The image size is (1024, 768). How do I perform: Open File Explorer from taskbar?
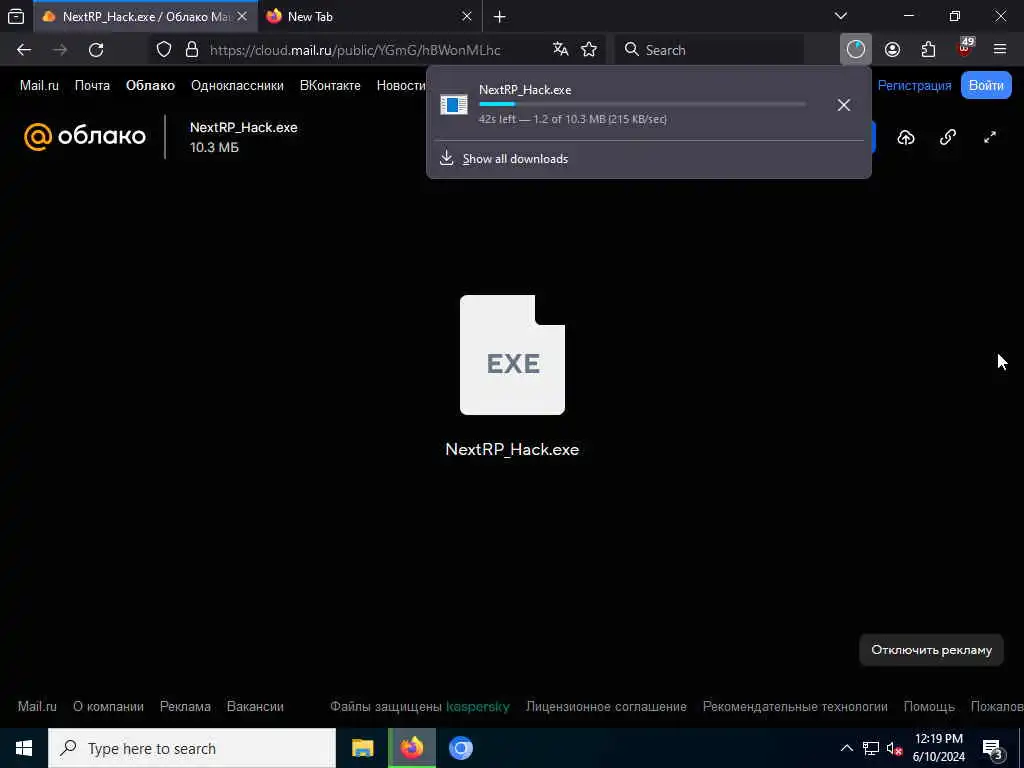362,748
